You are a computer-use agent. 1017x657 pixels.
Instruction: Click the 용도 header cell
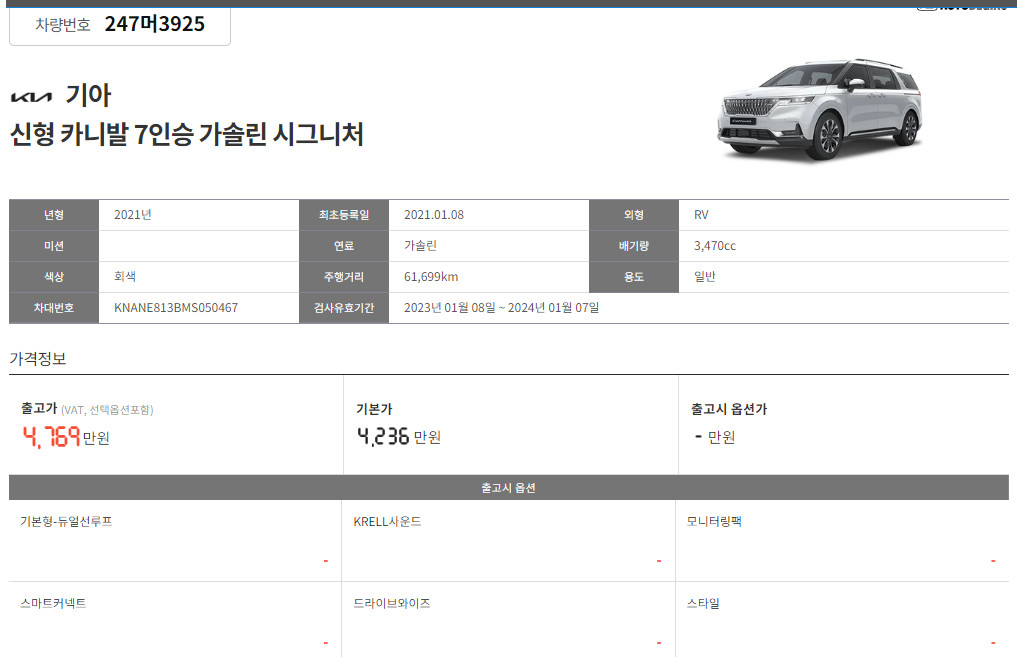click(x=634, y=277)
